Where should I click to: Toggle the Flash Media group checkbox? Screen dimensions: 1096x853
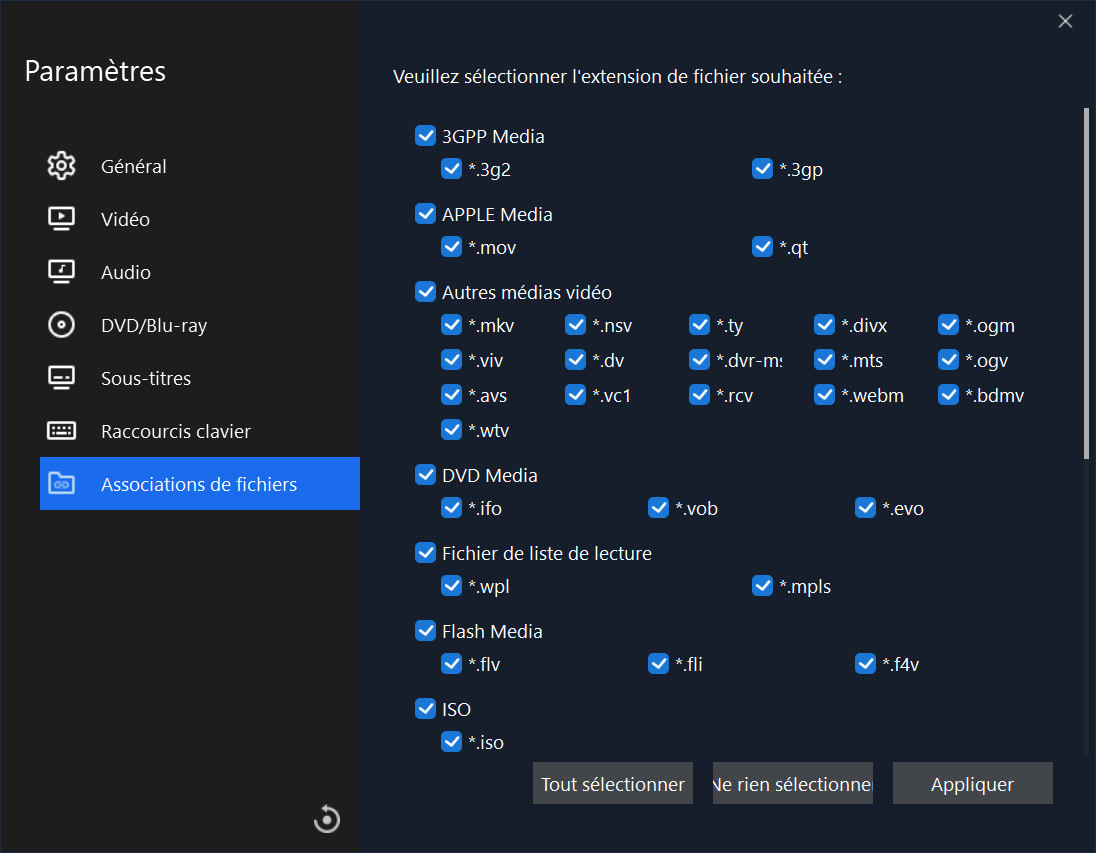[x=425, y=631]
